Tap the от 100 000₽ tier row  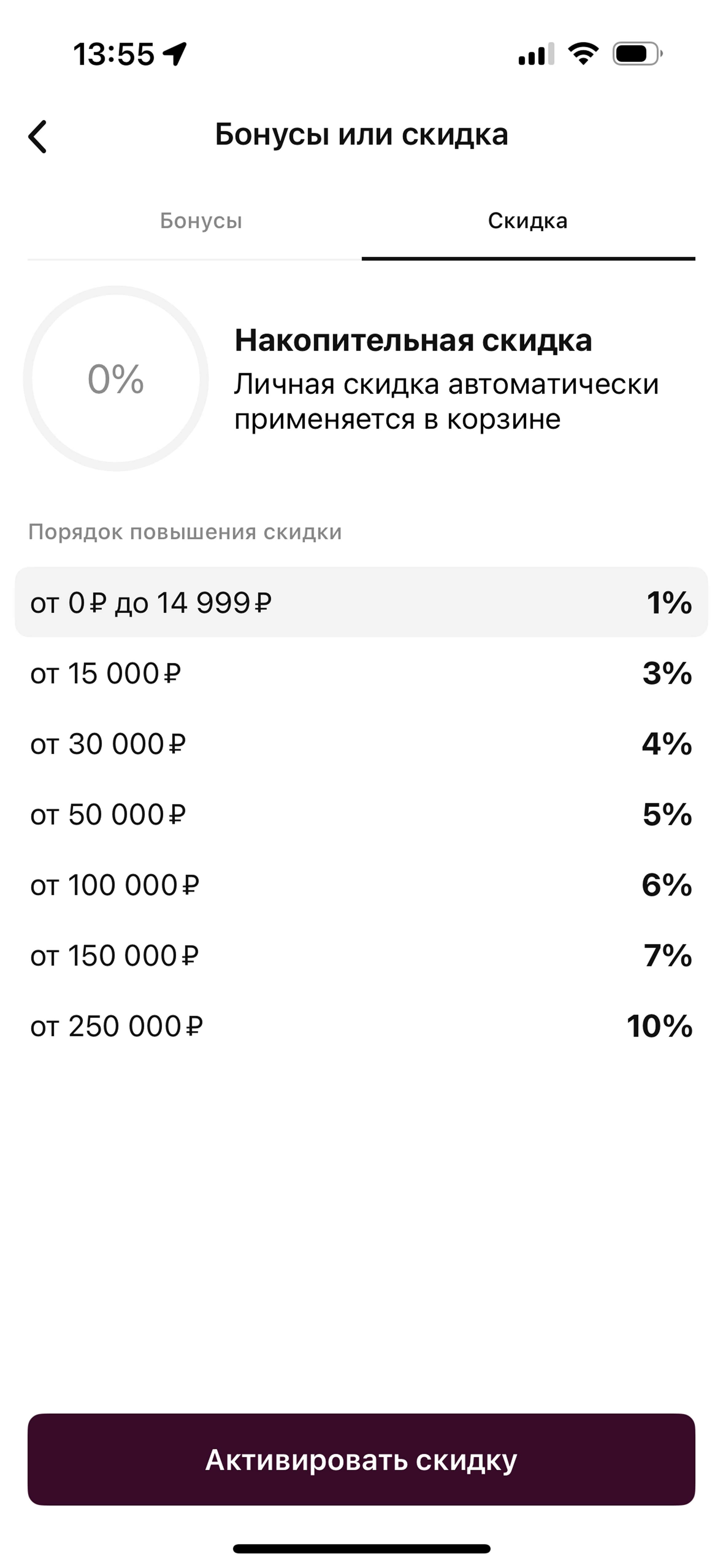361,885
